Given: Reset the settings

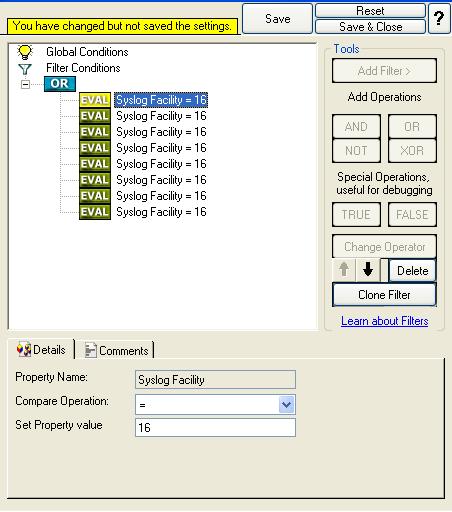Looking at the screenshot, I should (x=370, y=11).
